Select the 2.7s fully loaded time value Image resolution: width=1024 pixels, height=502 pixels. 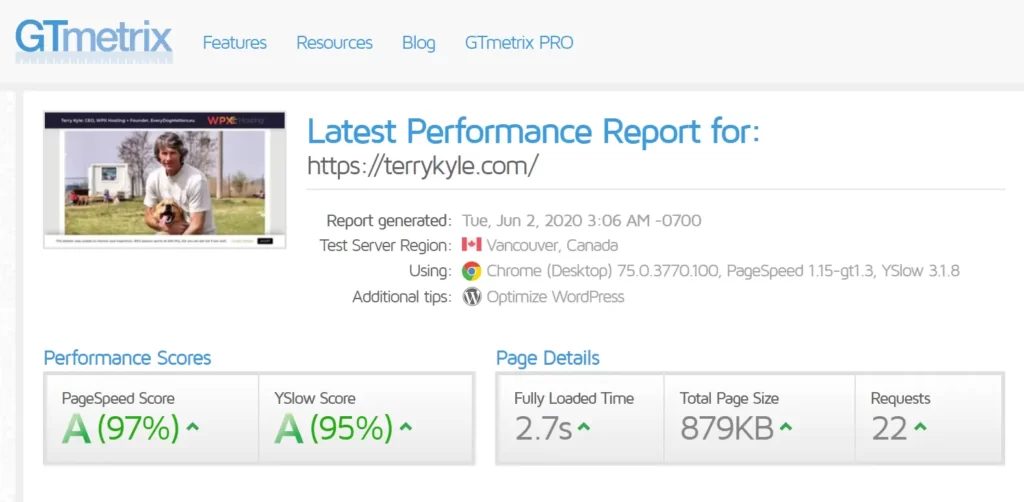[543, 429]
